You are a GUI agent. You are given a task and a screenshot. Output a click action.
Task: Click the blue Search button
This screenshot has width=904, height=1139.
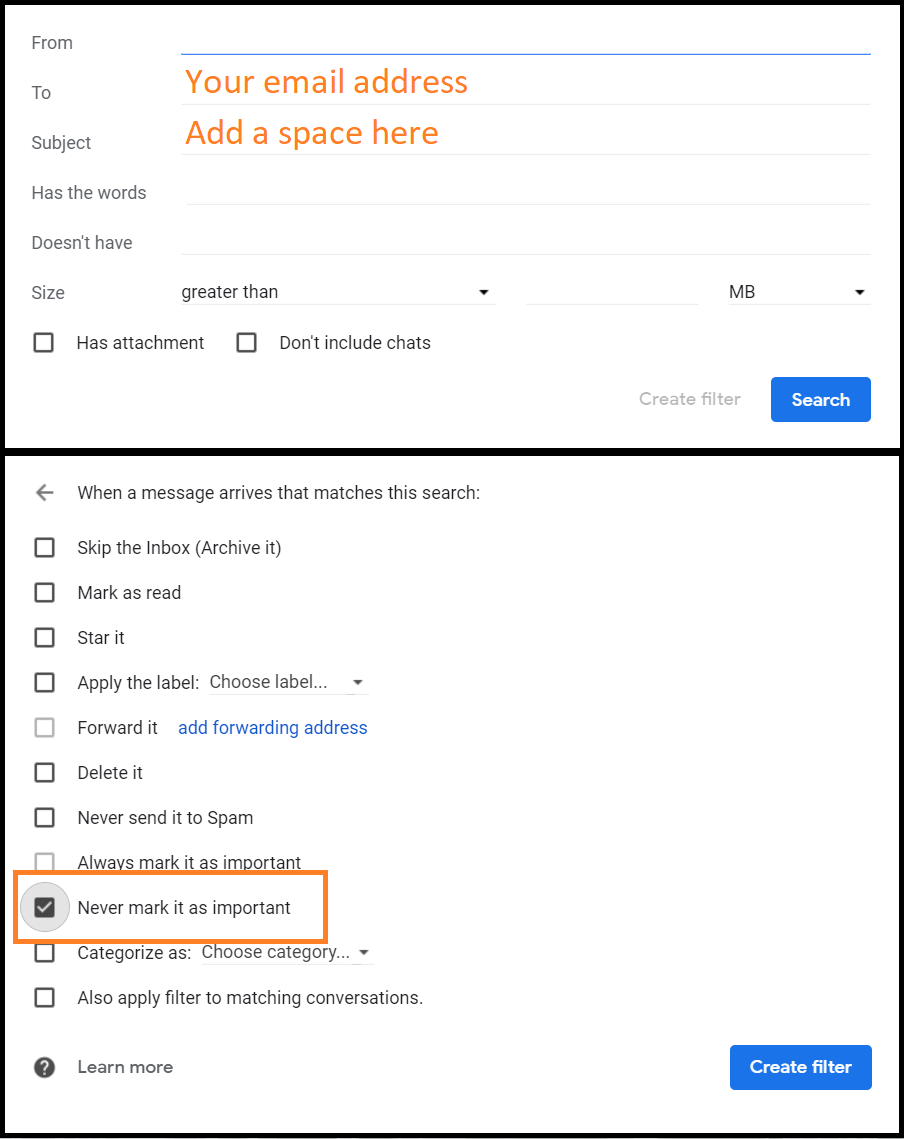pyautogui.click(x=820, y=400)
